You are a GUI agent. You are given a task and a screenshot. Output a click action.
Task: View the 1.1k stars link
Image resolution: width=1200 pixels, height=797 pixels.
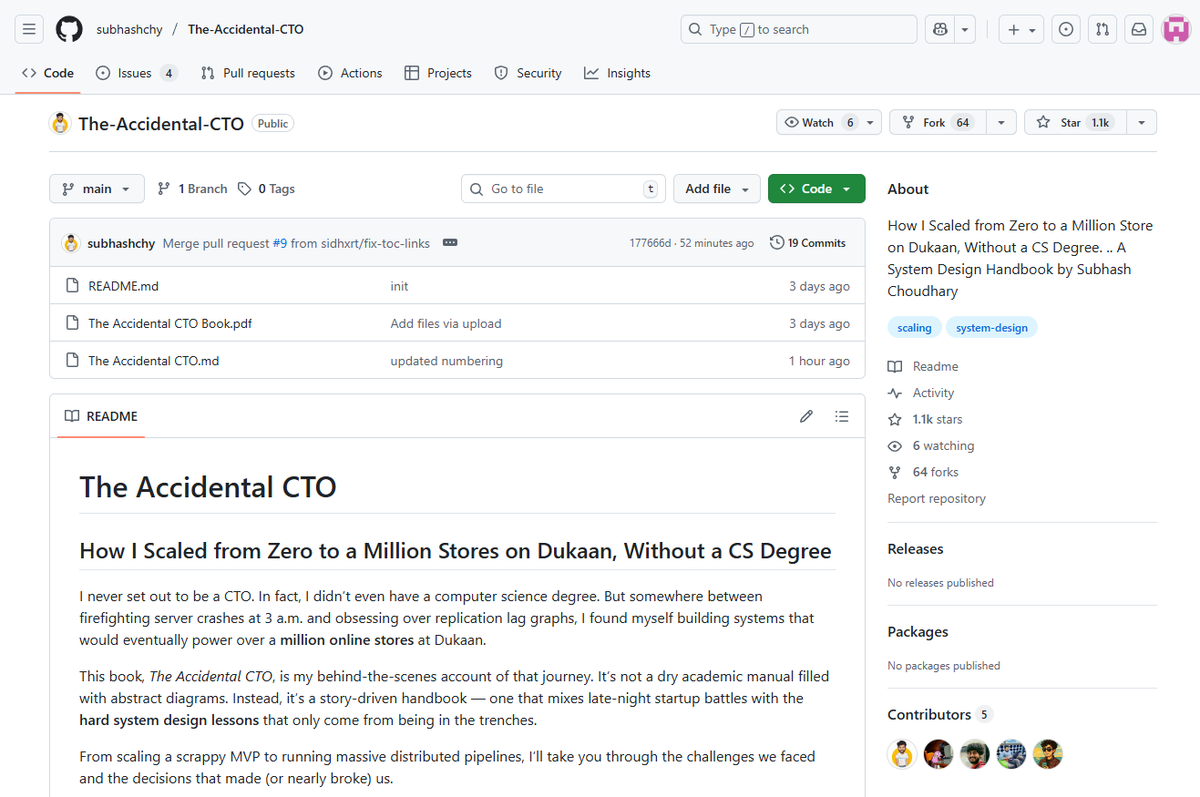click(925, 420)
